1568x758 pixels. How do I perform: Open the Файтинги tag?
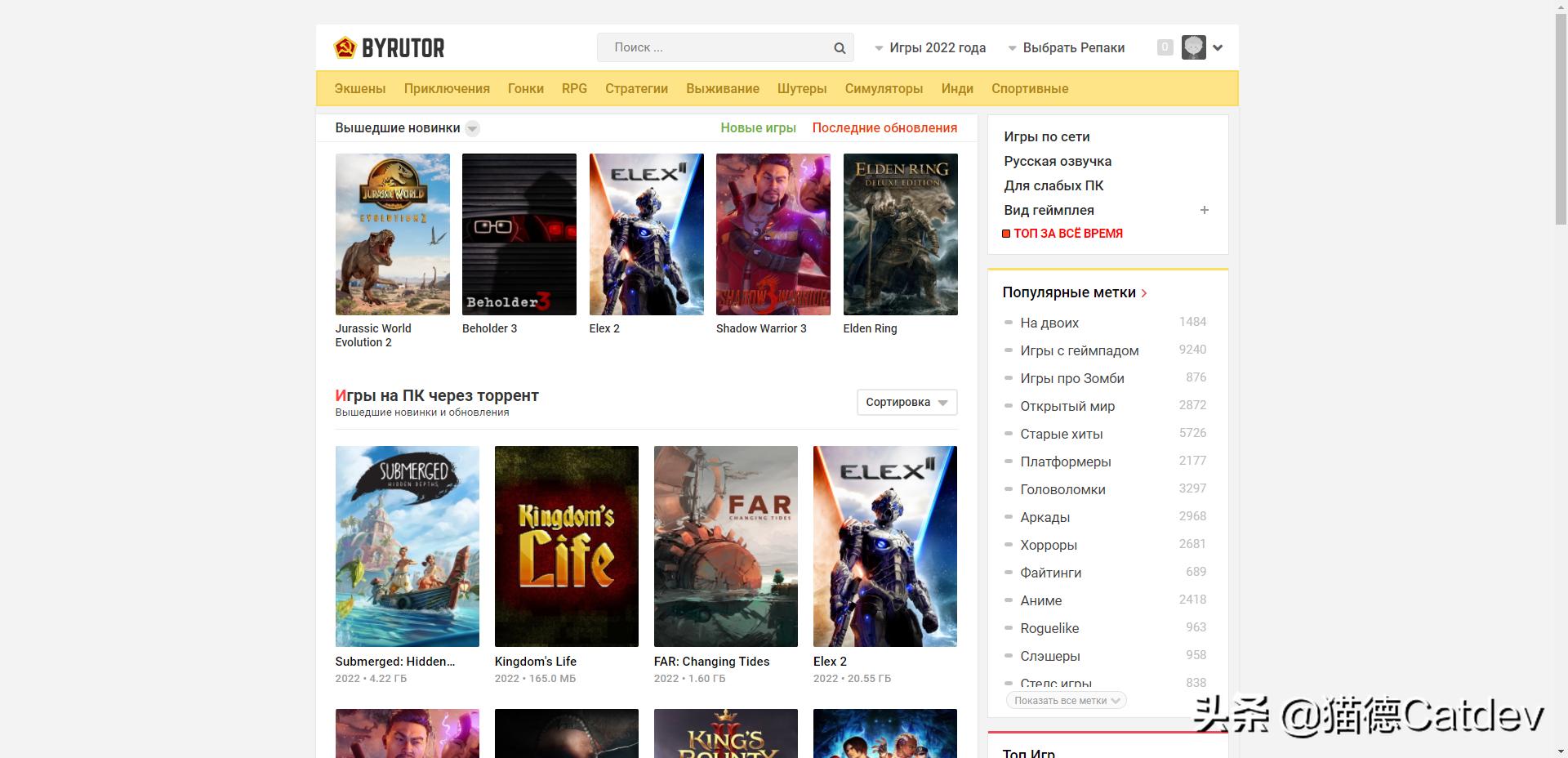click(1050, 573)
